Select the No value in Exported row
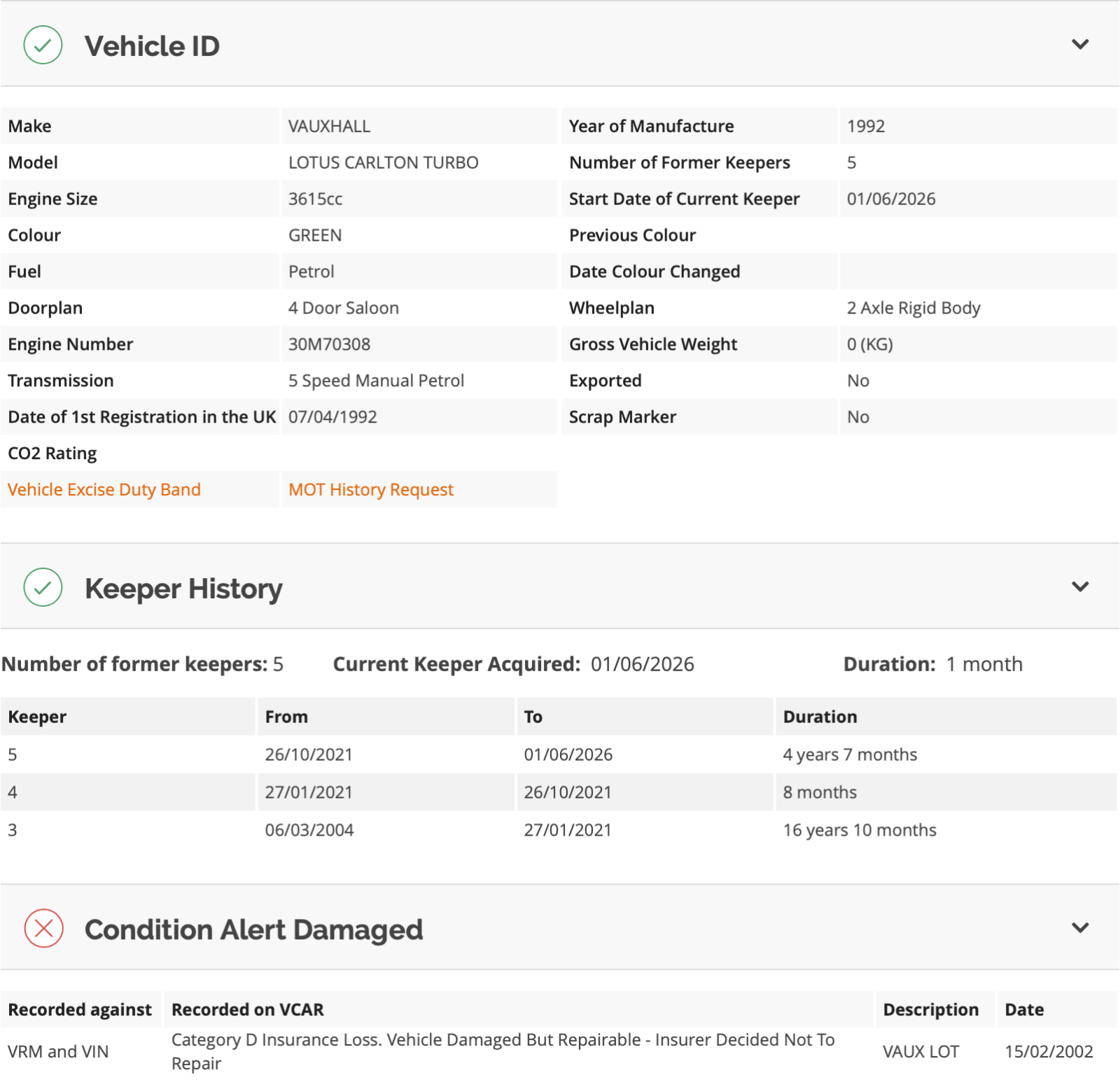This screenshot has width=1120, height=1089. 858,381
